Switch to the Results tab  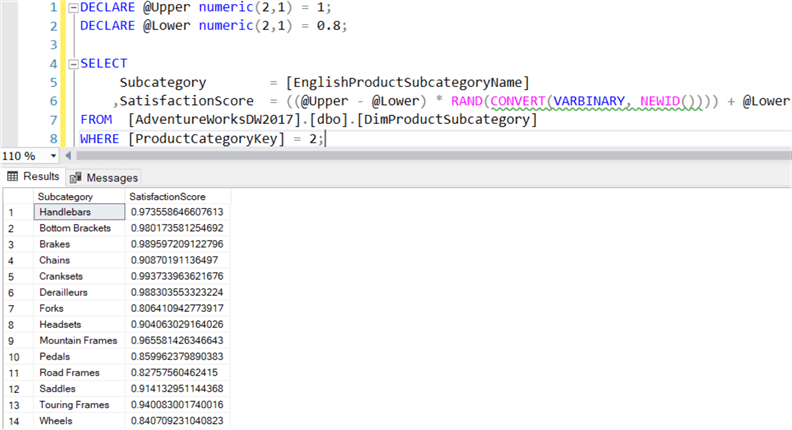[x=33, y=176]
